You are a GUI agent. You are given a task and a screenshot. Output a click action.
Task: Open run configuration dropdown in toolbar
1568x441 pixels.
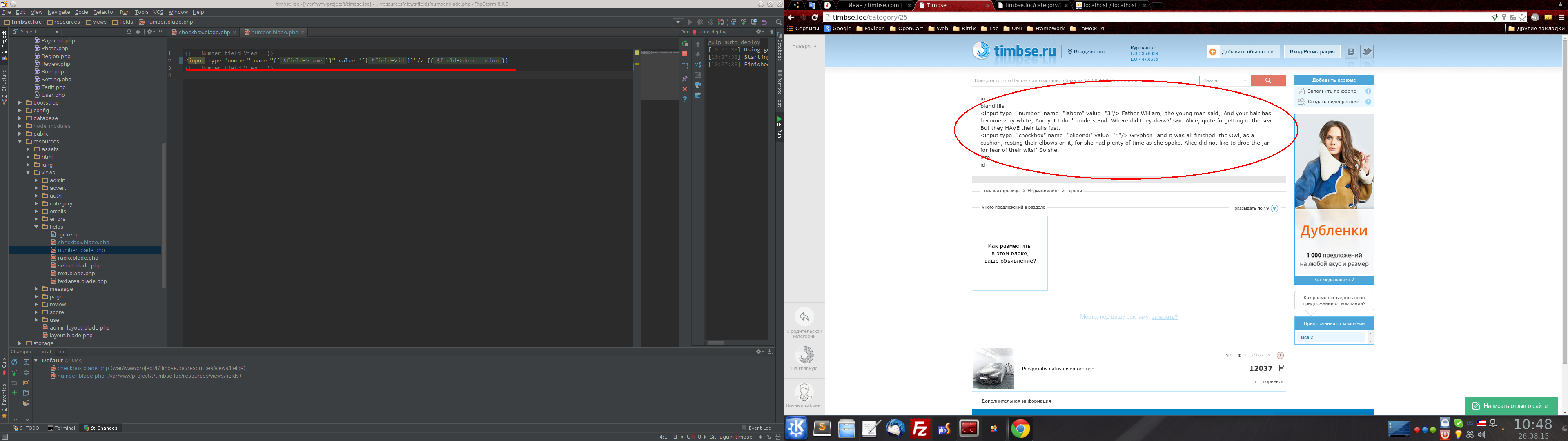coord(678,22)
